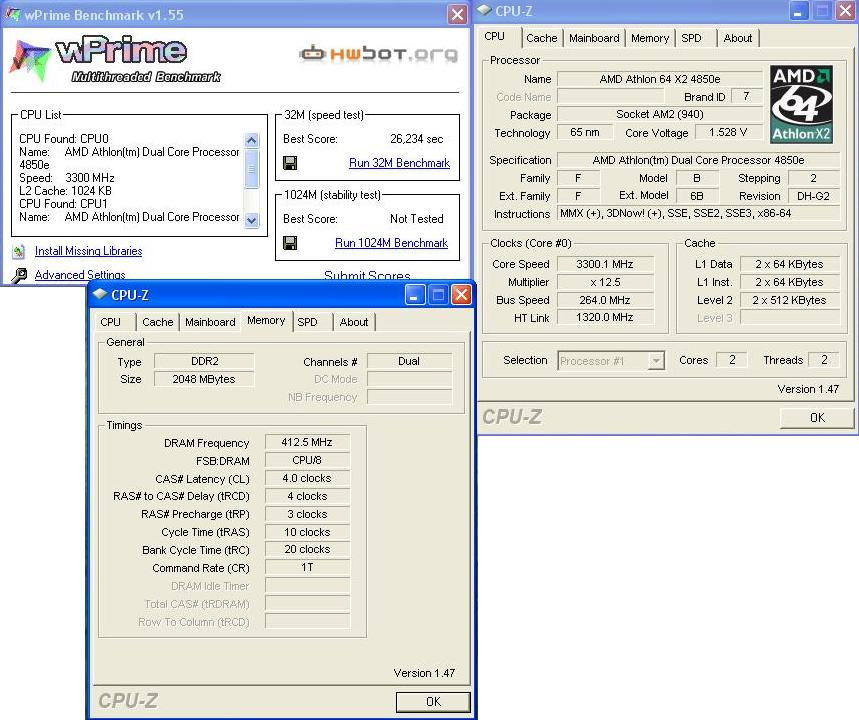Click Channels # field Dual
859x720 pixels.
pyautogui.click(x=409, y=362)
